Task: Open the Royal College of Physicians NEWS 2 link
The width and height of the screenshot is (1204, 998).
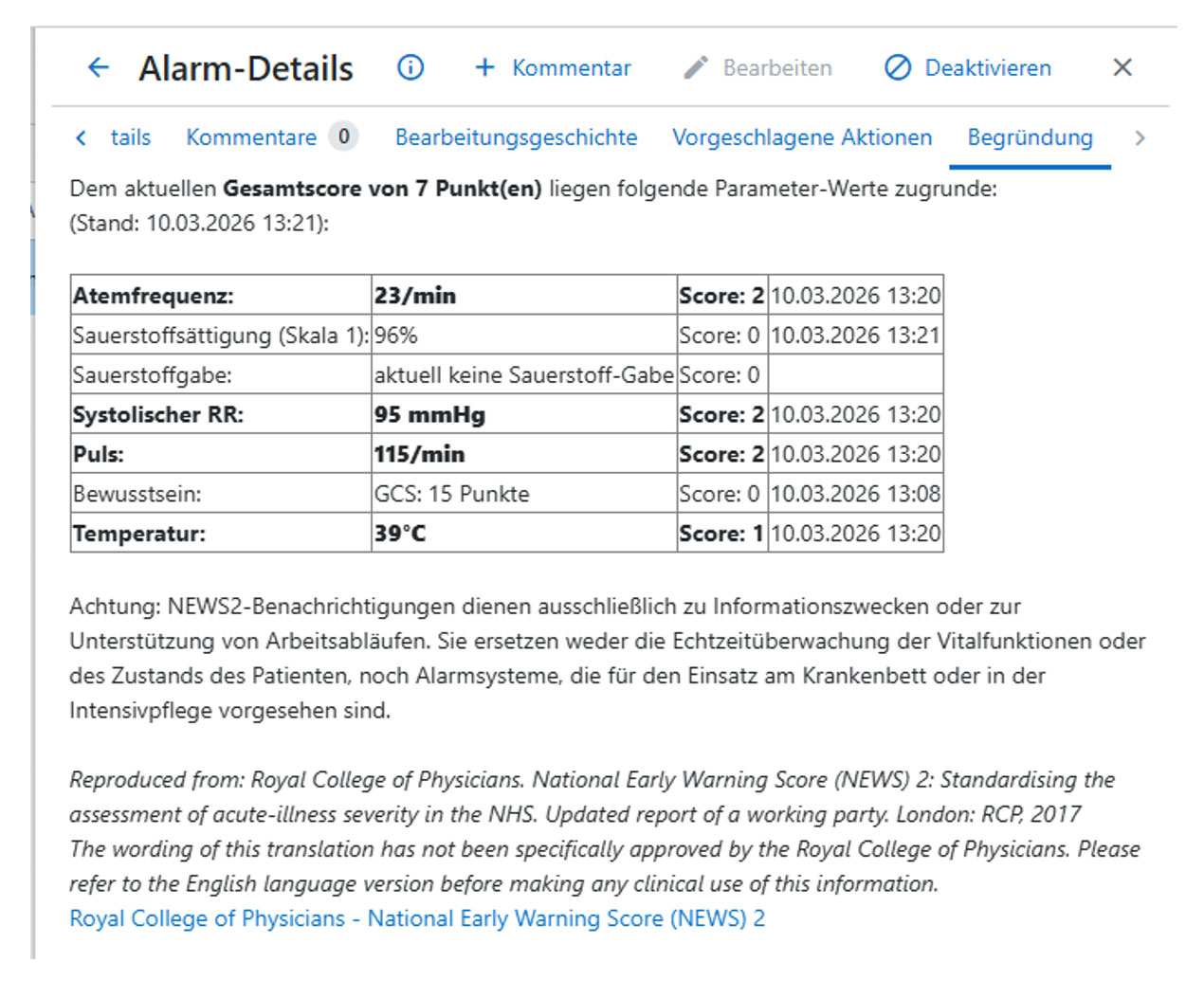Action: 417,917
